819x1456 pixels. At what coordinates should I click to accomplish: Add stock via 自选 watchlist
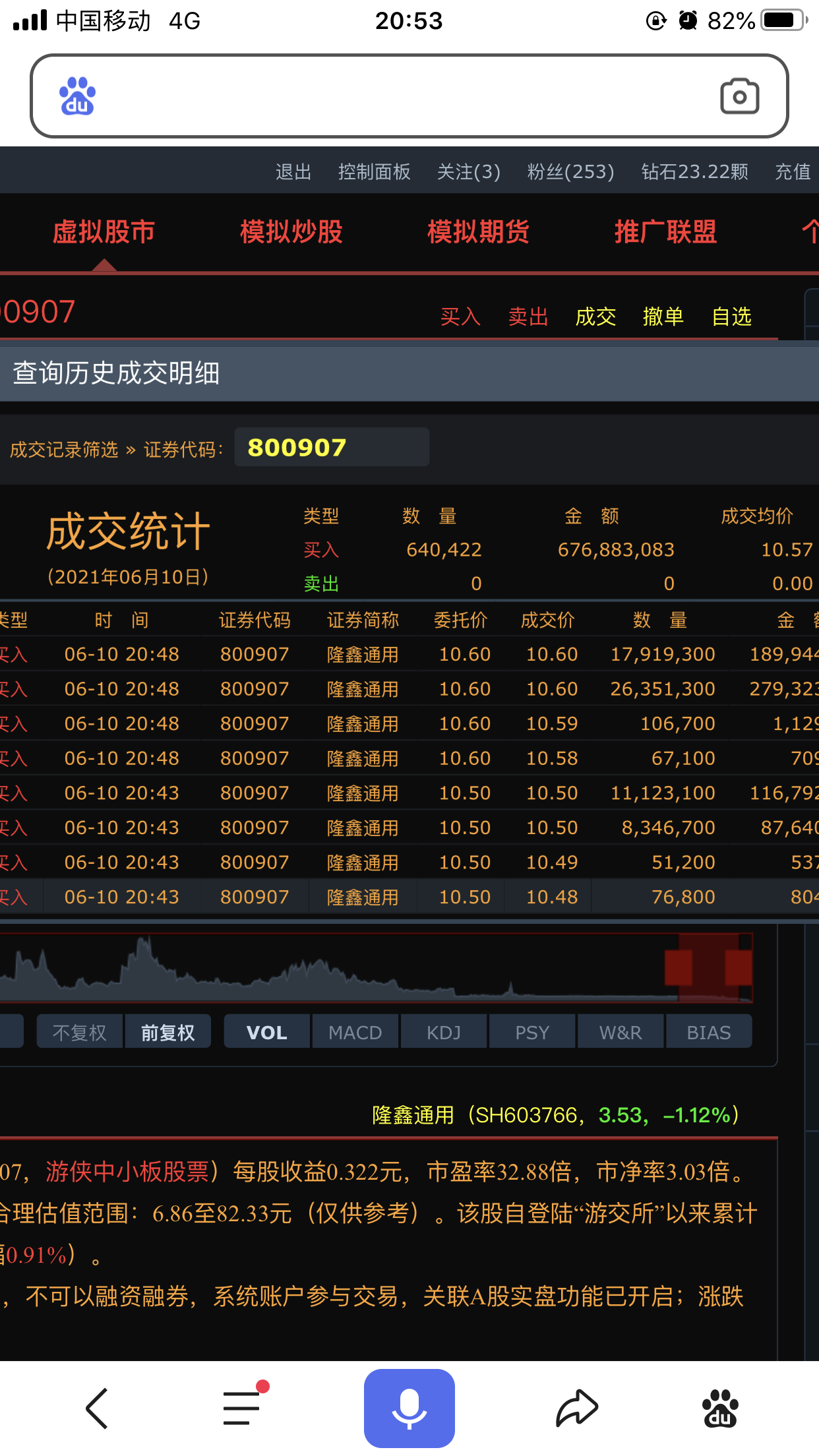click(732, 317)
